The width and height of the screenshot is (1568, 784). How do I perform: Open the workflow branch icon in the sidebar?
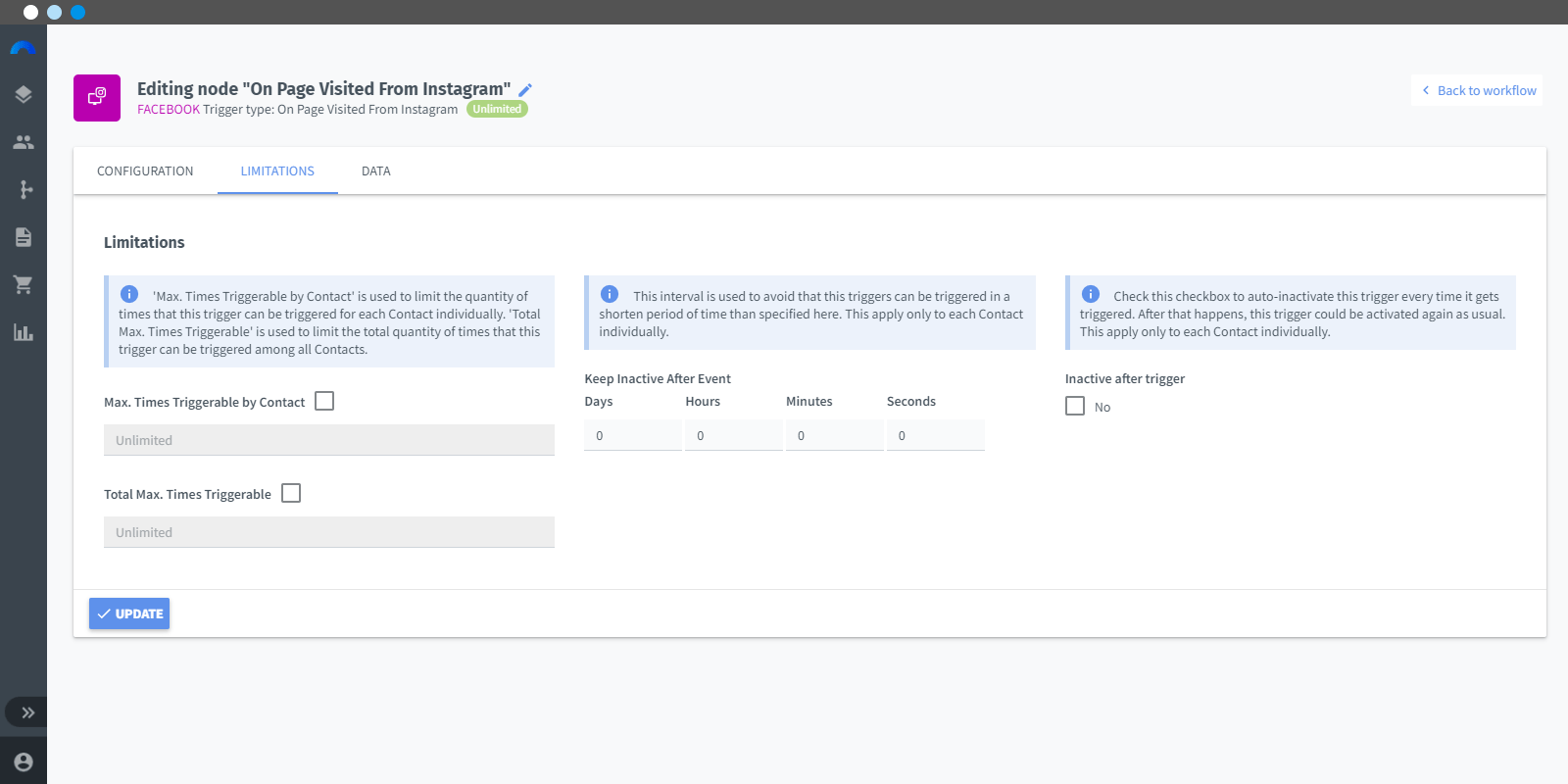coord(26,189)
